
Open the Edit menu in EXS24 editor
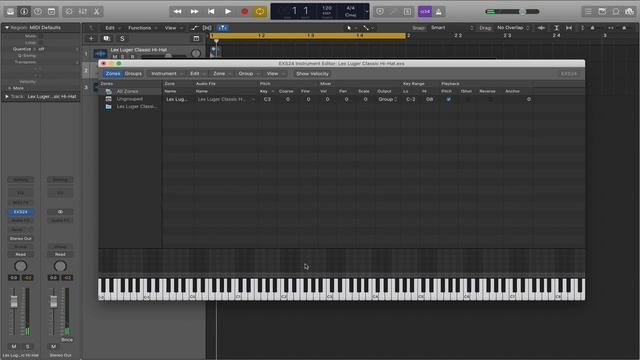point(197,73)
